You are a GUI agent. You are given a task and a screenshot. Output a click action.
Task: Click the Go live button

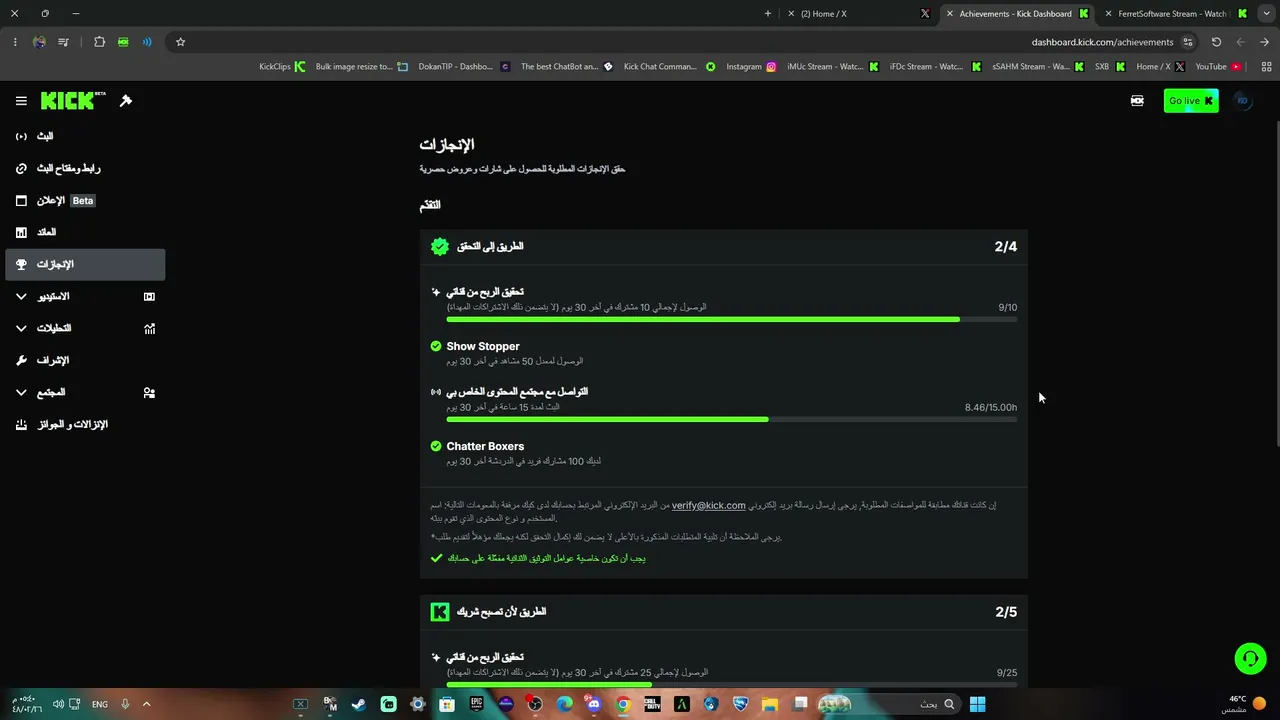(1191, 100)
